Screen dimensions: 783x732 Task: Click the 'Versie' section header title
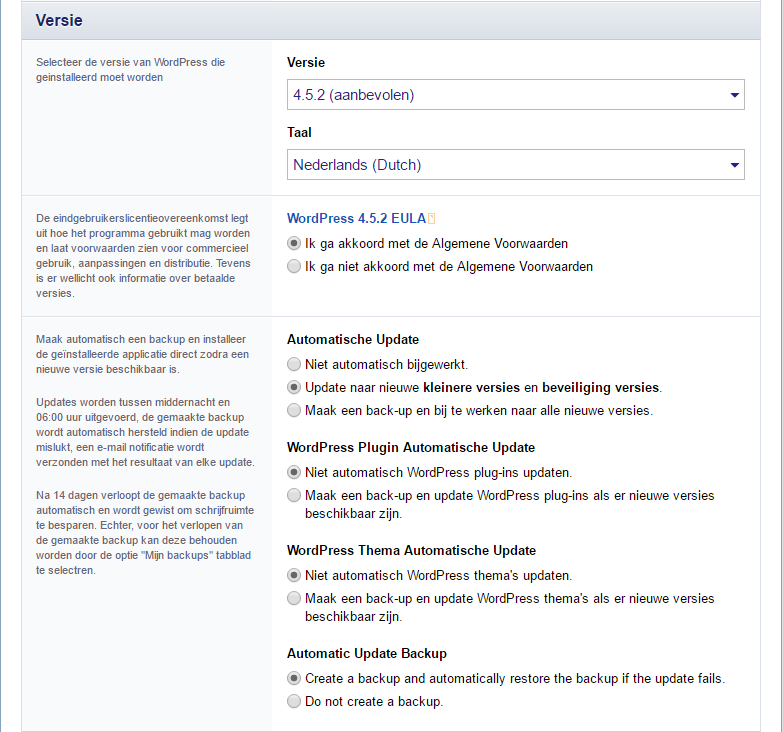coord(59,20)
